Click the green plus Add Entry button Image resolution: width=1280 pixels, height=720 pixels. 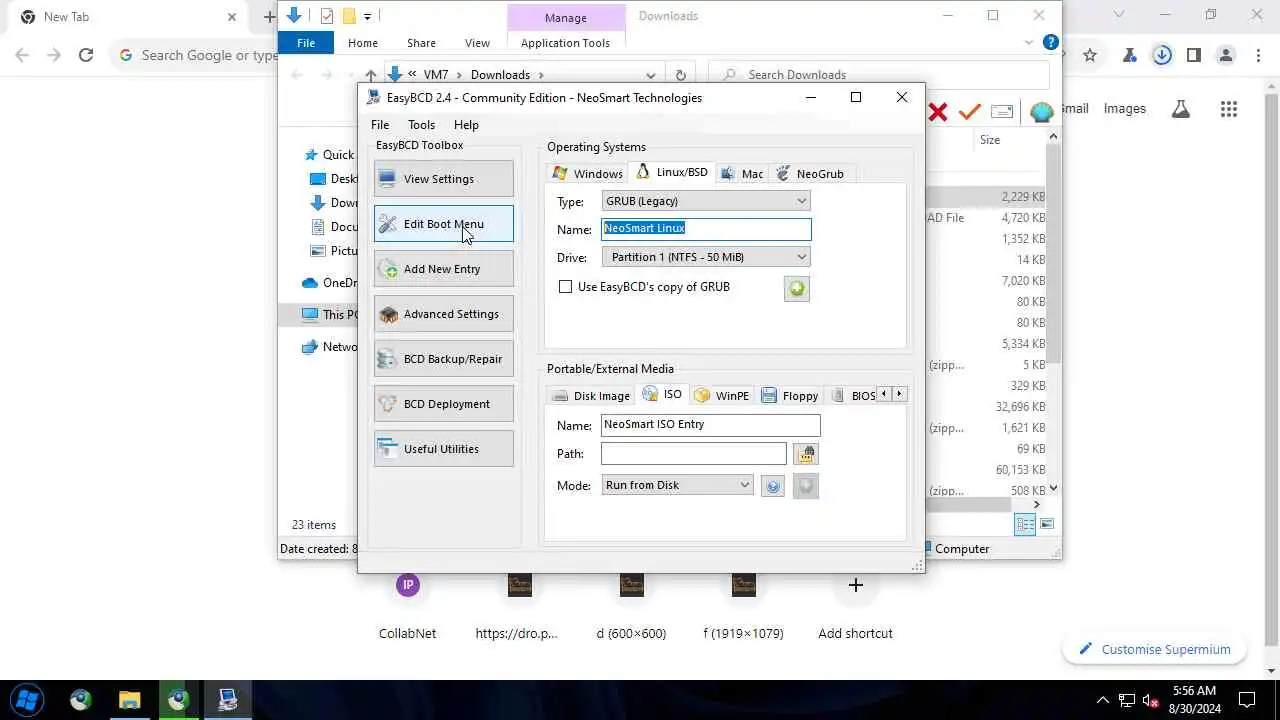tap(797, 289)
